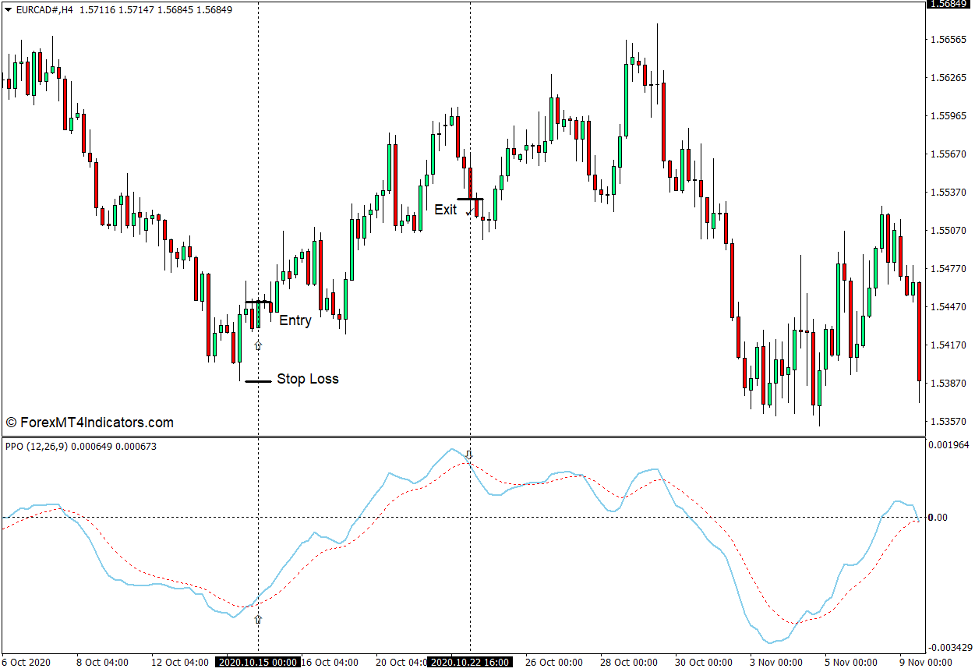Viewport: 977px width, 672px height.
Task: Click the down-arrow icon at the PPO peak
Action: (x=467, y=453)
